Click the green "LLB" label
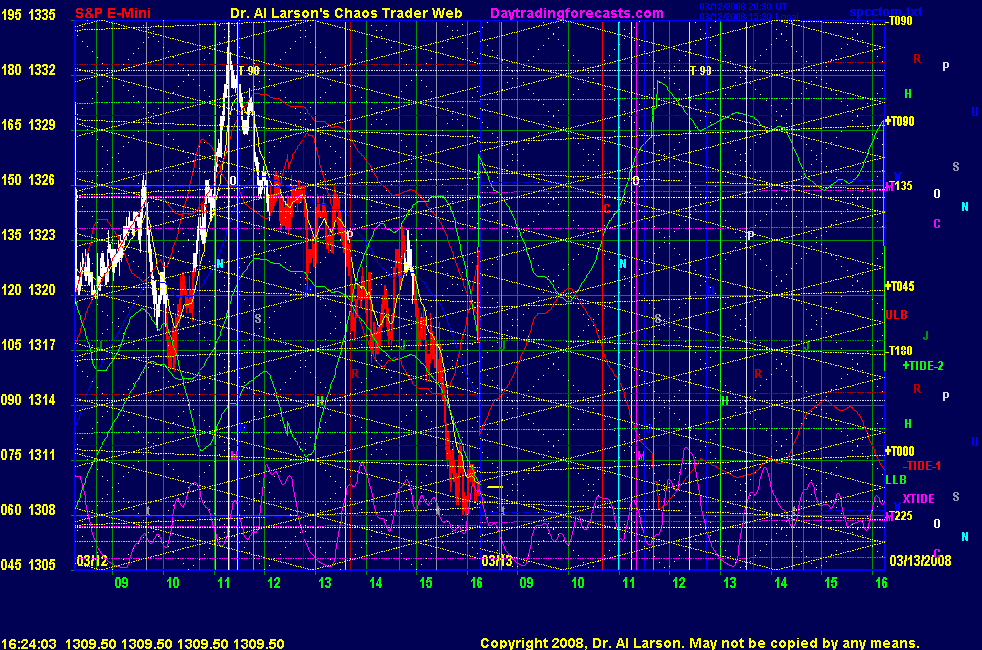This screenshot has width=982, height=650. click(896, 480)
